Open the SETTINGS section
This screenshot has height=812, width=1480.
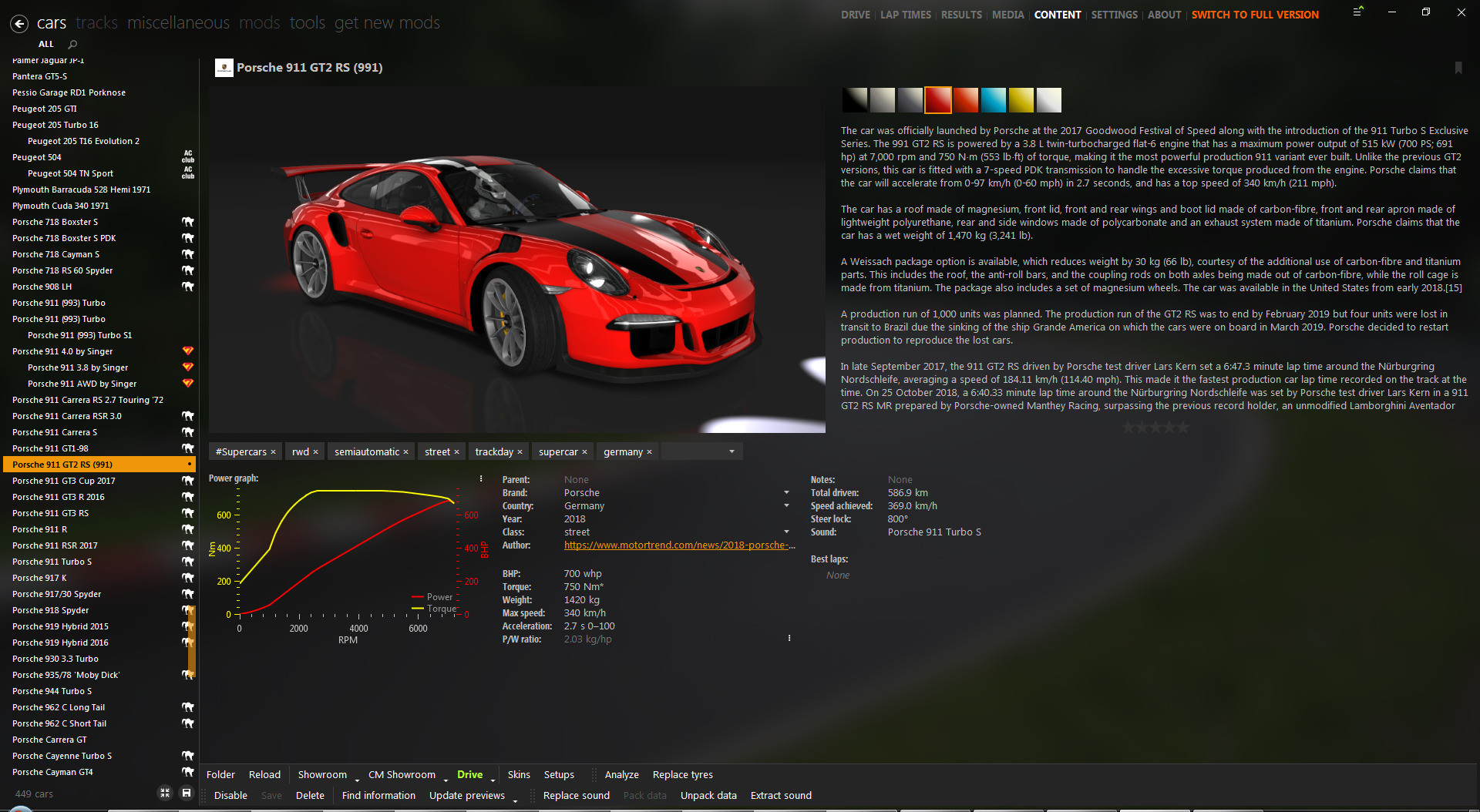(x=1114, y=15)
